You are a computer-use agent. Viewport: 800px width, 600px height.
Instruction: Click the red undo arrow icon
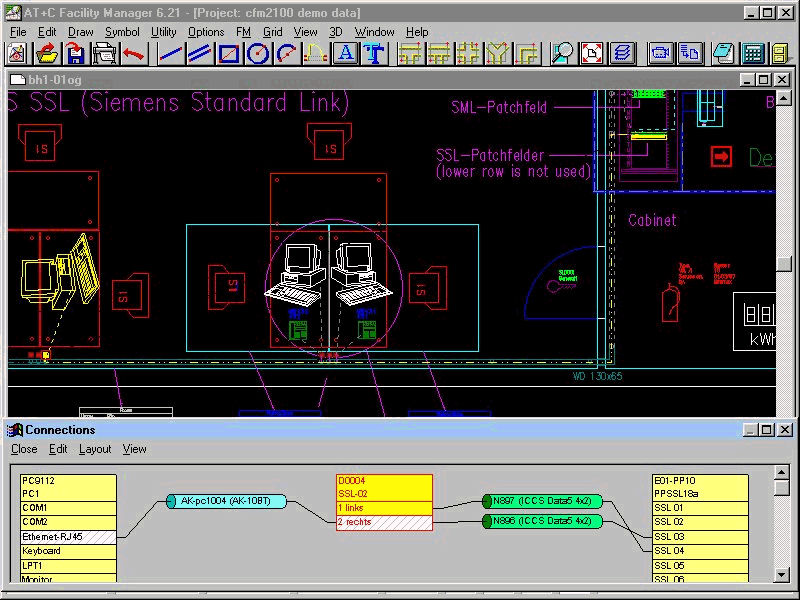pos(133,54)
